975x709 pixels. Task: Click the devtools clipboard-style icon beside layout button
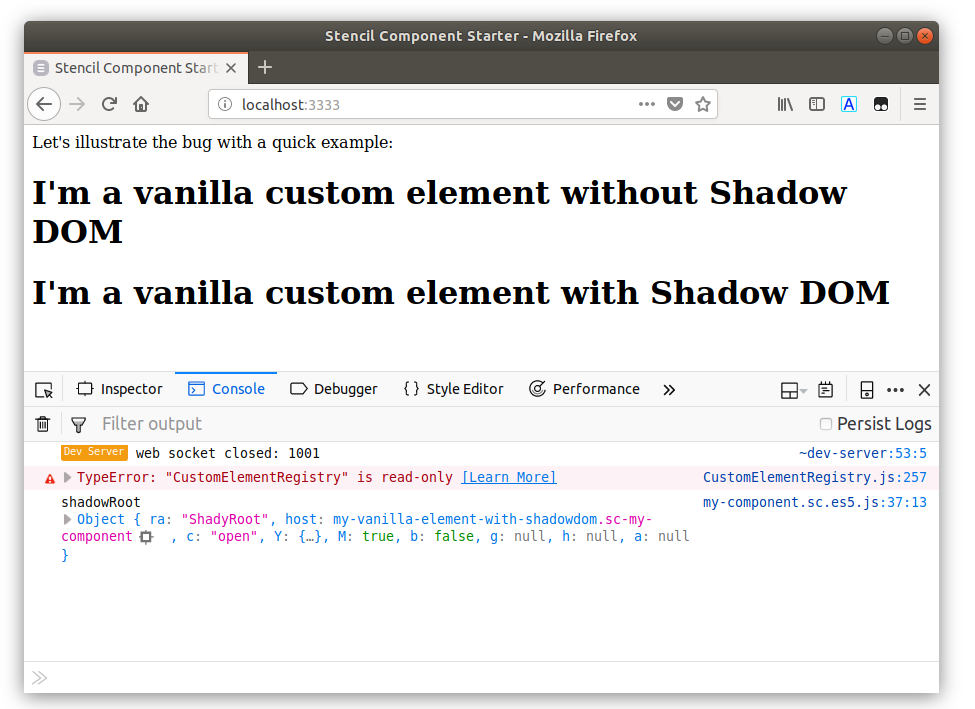pyautogui.click(x=825, y=389)
